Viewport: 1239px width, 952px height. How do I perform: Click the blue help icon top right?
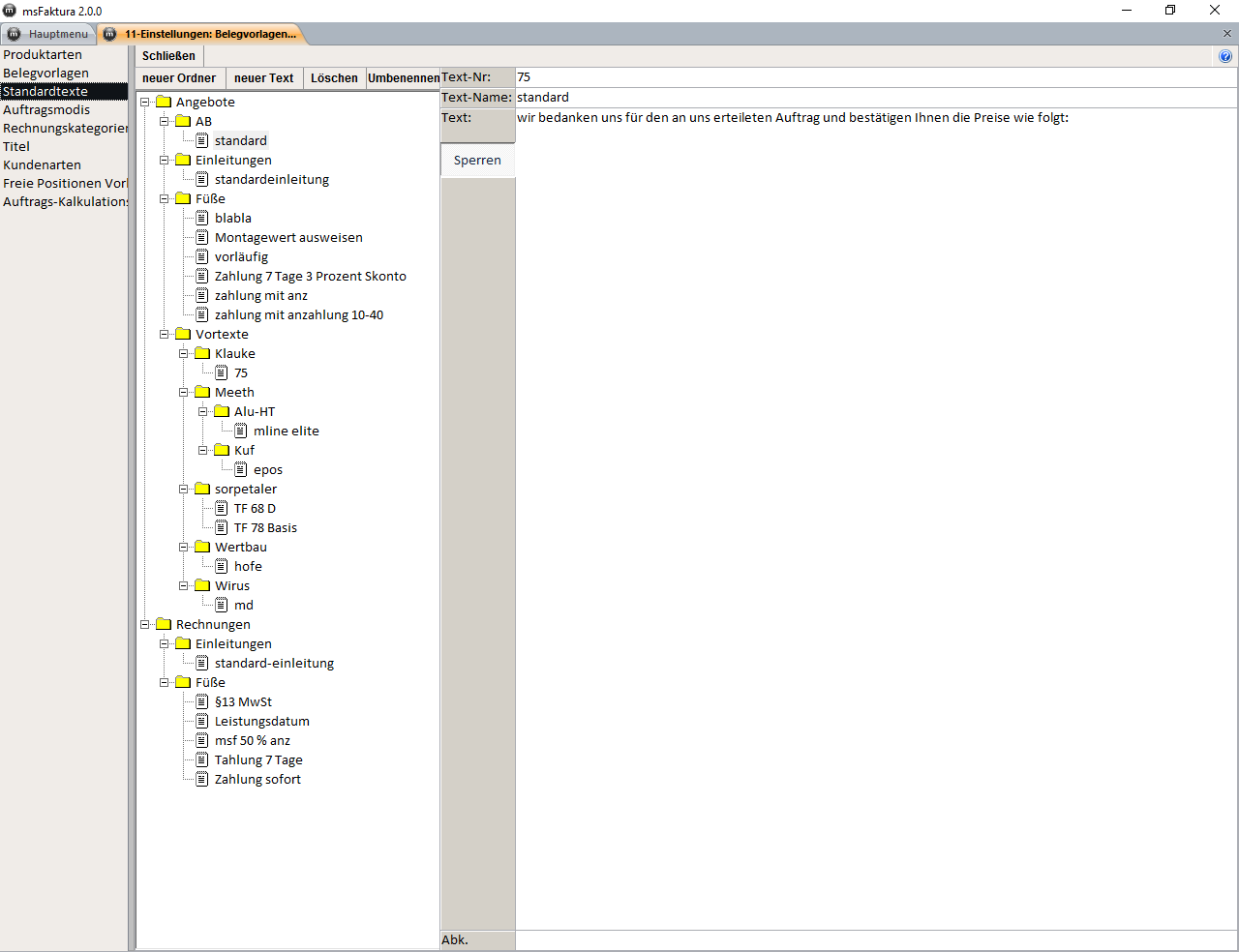1225,56
